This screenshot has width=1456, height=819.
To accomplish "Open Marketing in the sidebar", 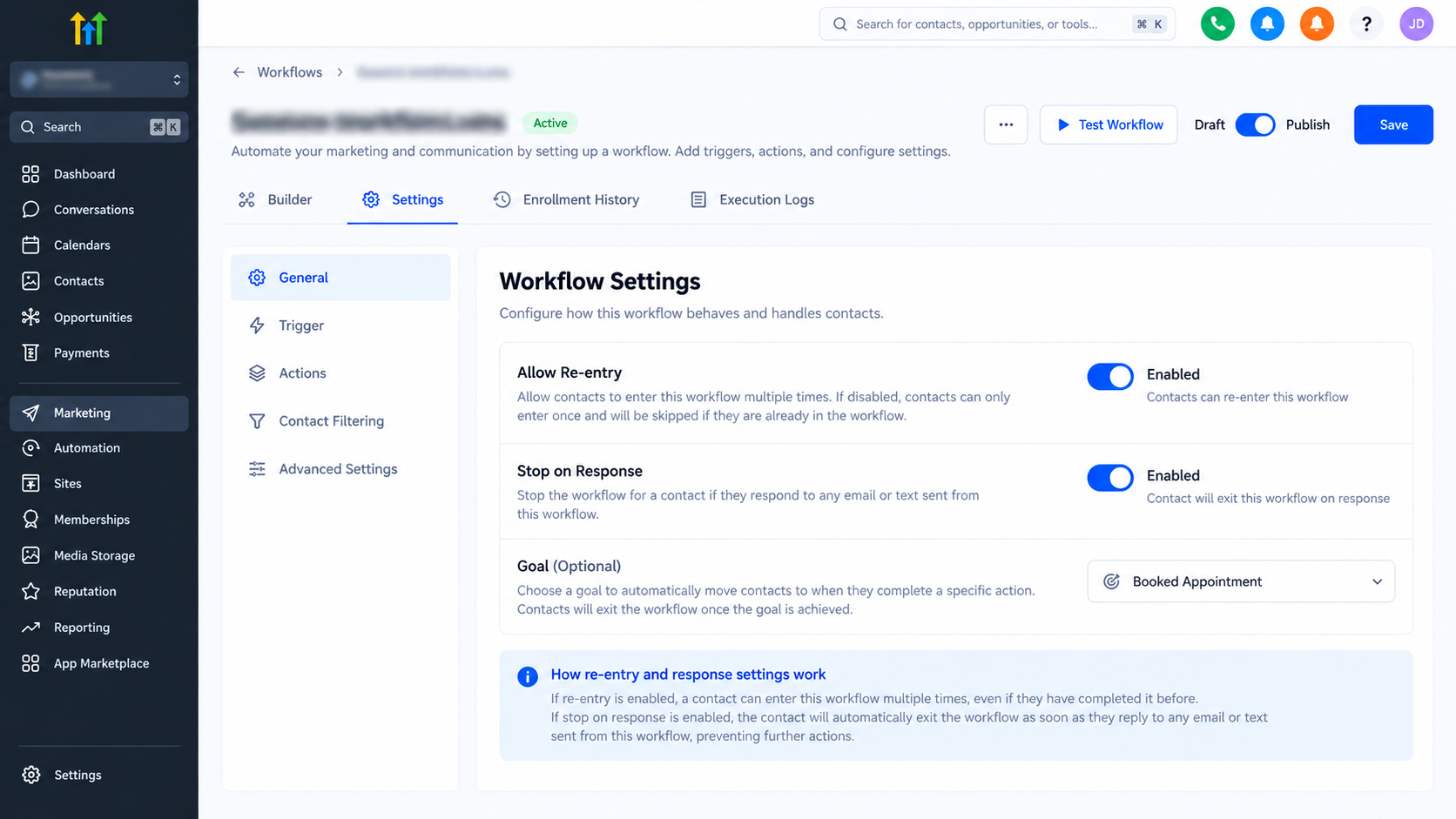I will coord(99,413).
